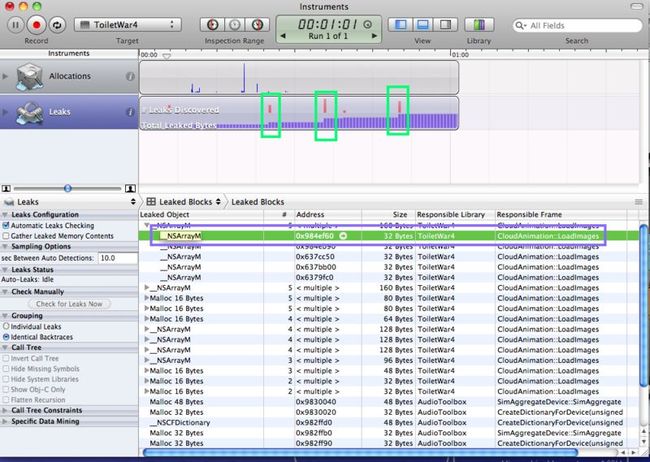Select the Leaks instrument
650x462 pixels.
point(69,112)
